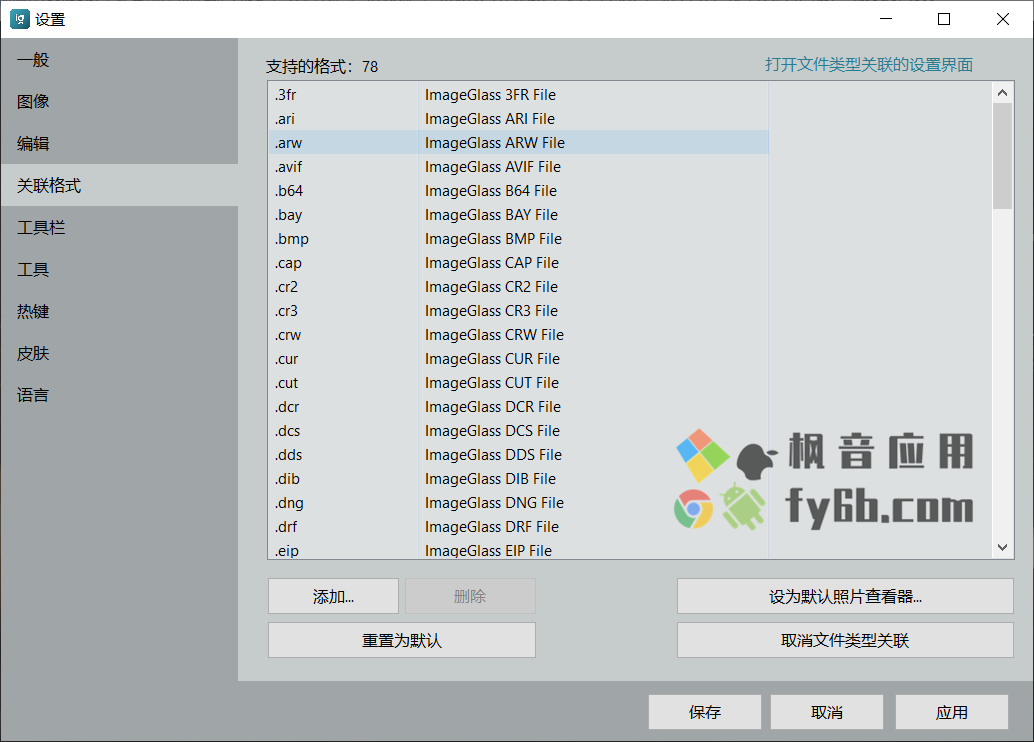Click the ImageGlass CR2 File description
1034x742 pixels.
click(491, 287)
